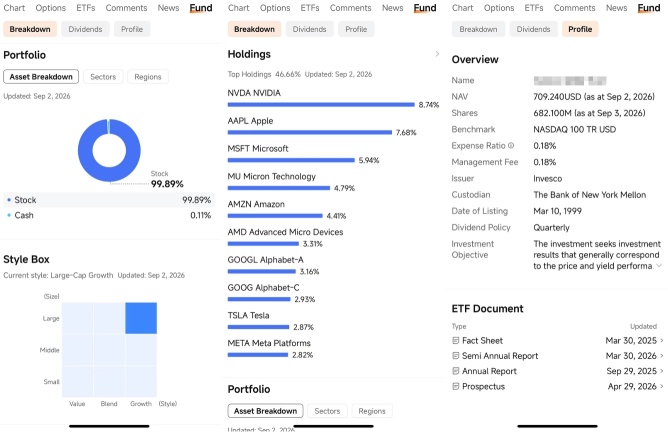Viewport: 668px width, 435px height.
Task: Select Asset Breakdown in the left screen Portfolio
Action: pos(41,77)
